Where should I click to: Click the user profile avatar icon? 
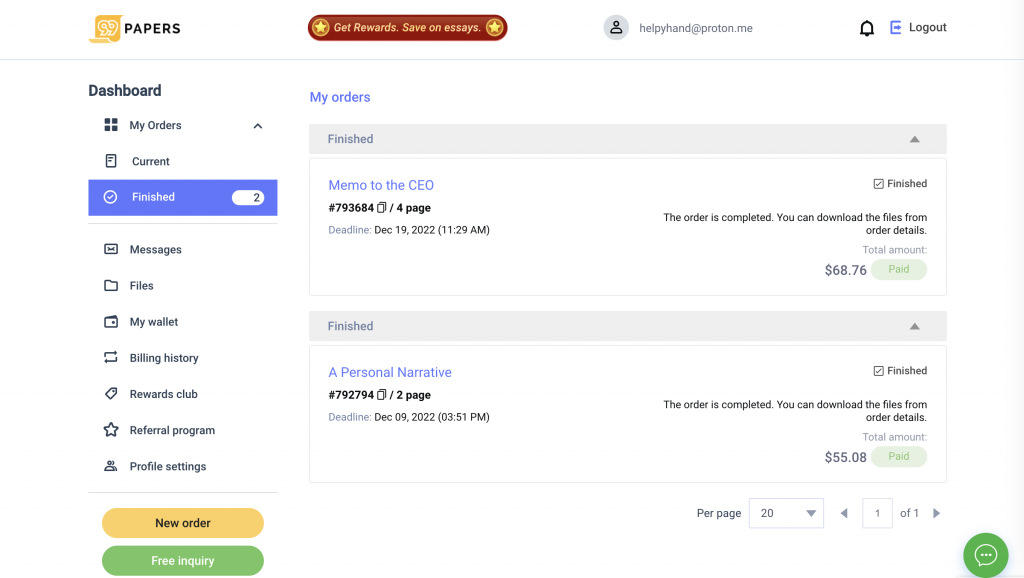pyautogui.click(x=616, y=28)
